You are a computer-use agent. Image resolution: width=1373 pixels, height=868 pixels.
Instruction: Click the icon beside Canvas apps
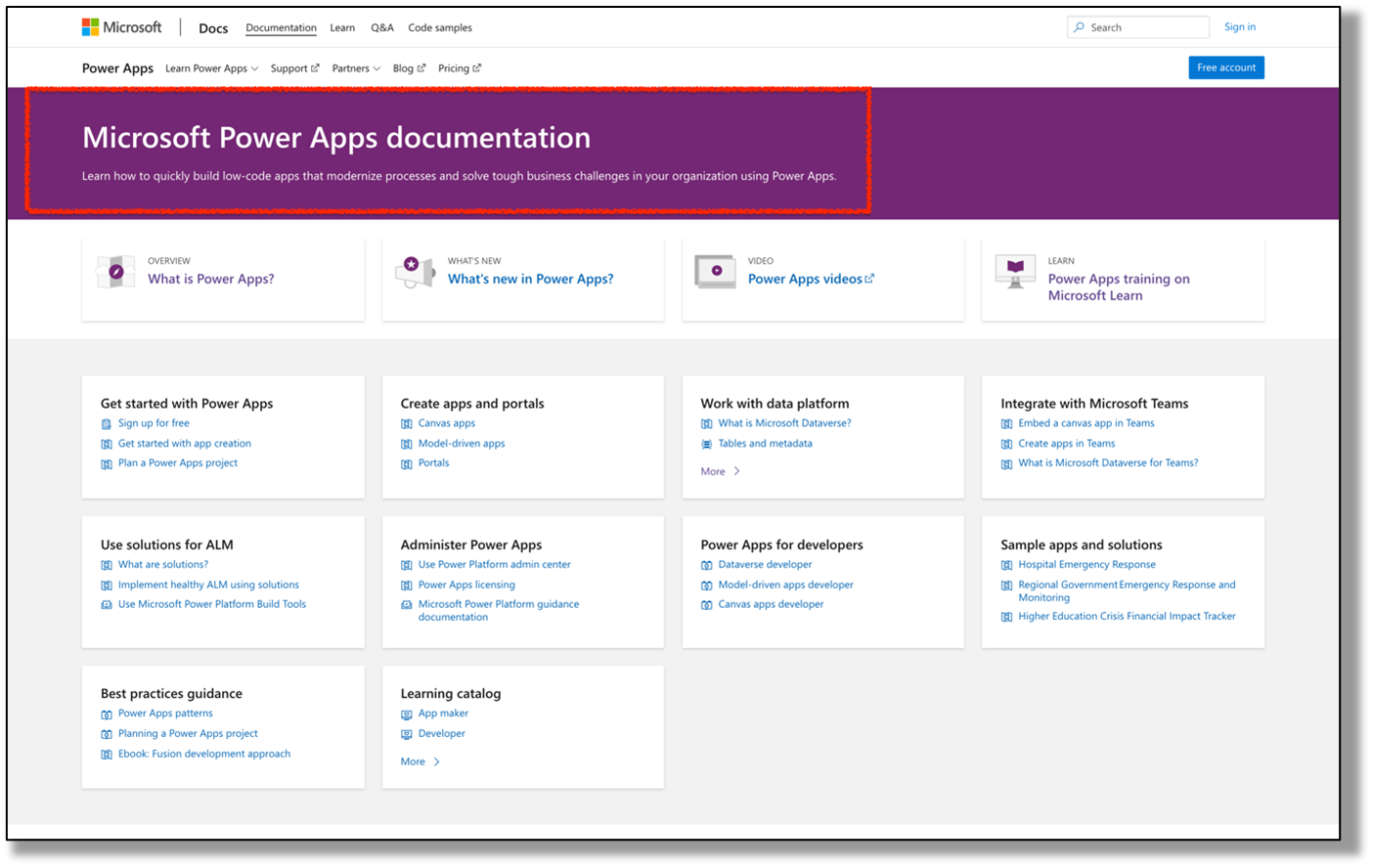tap(407, 424)
